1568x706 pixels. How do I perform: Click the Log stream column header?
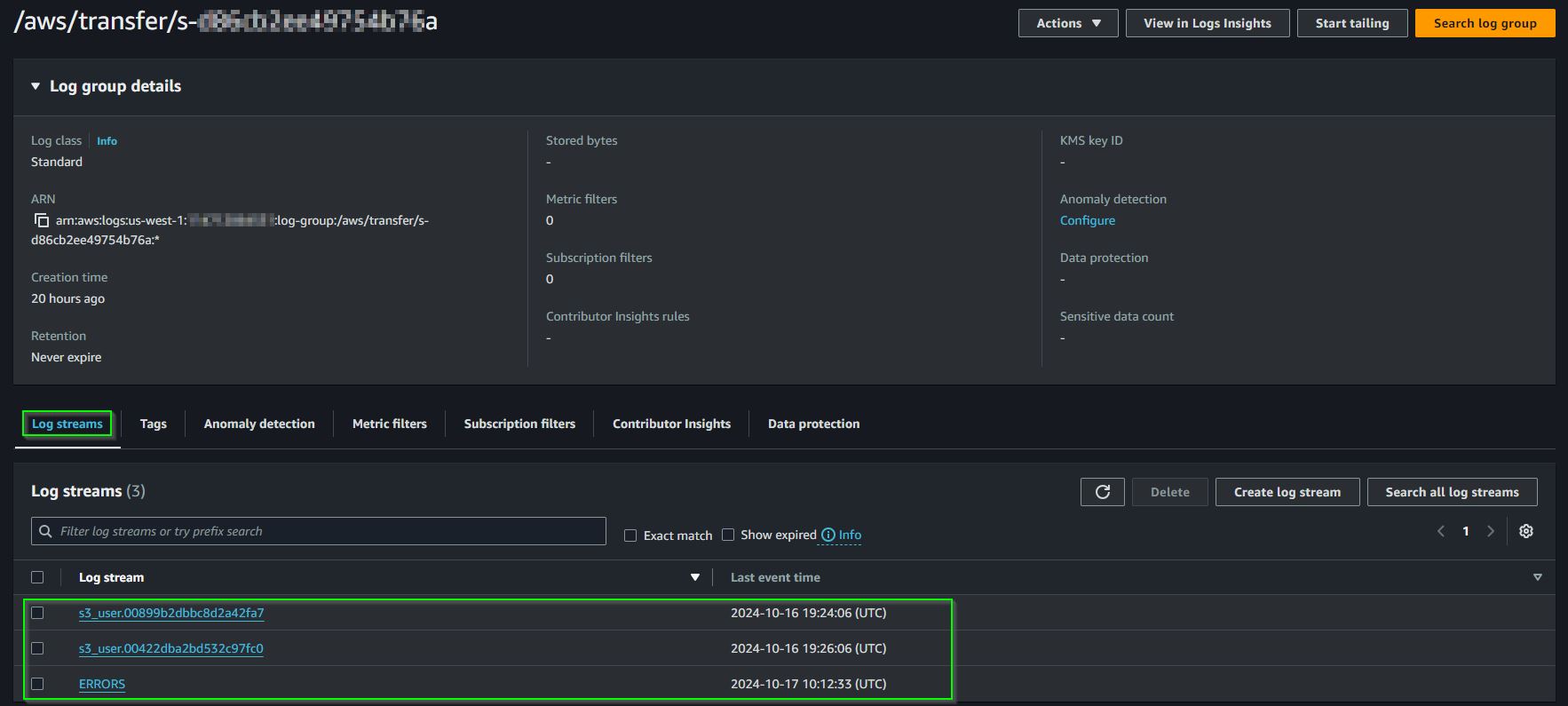(111, 577)
